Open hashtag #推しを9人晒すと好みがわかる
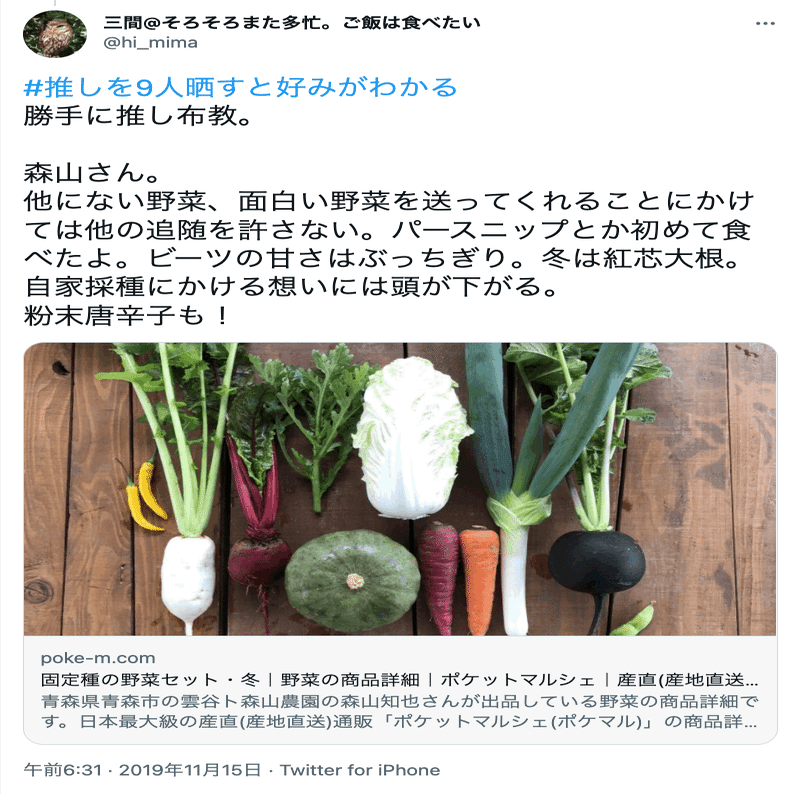The image size is (794, 794). tap(241, 87)
